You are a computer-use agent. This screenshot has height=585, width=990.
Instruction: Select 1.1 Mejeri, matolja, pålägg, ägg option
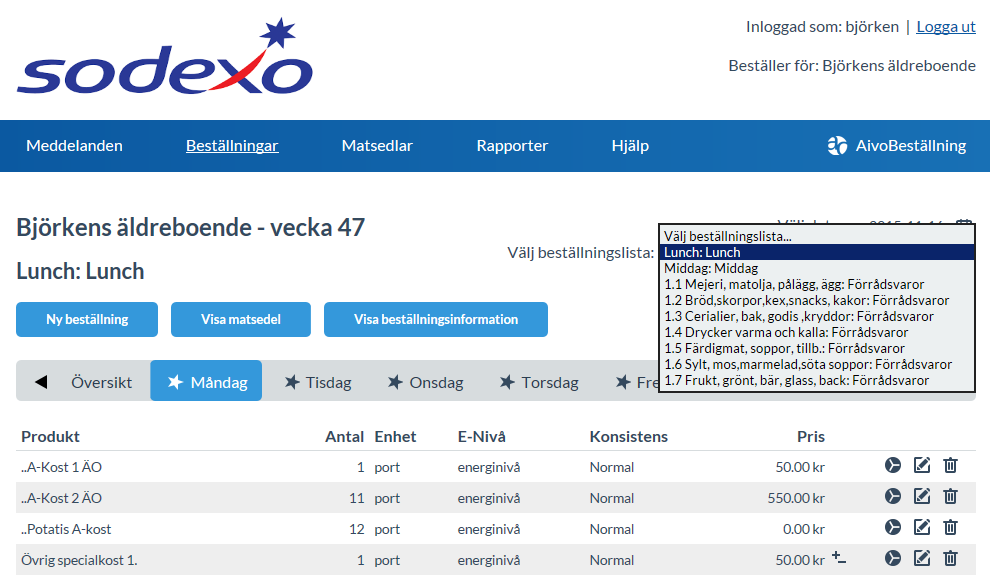click(x=816, y=285)
